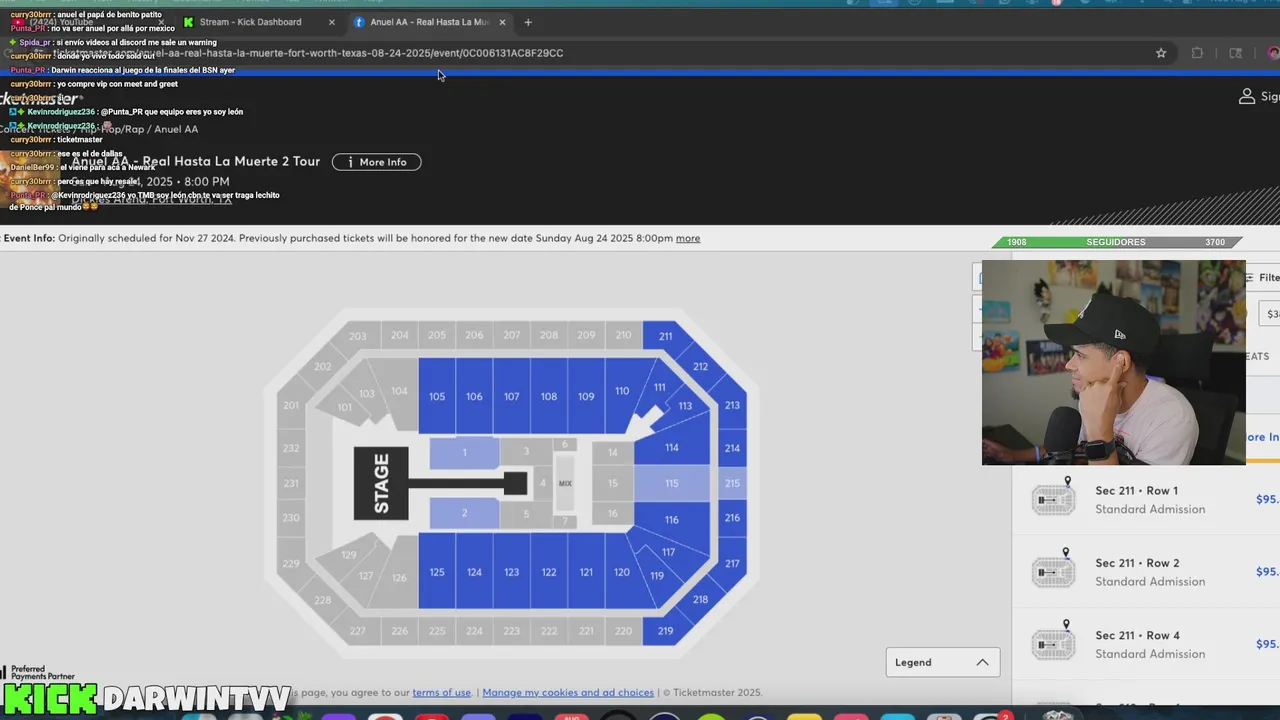Close the Anuel AA Ticketmaster tab

[x=502, y=22]
